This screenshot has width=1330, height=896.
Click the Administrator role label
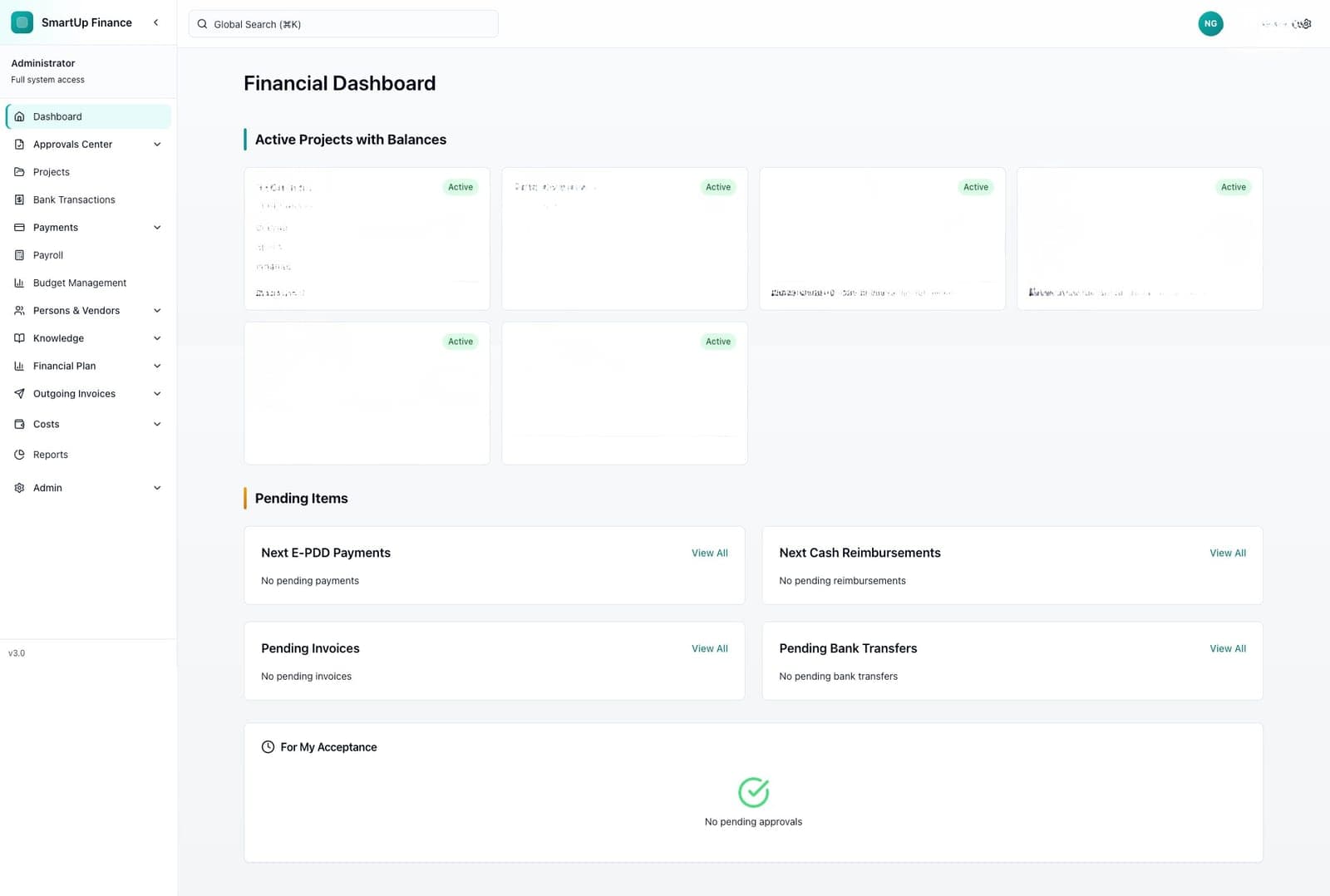(x=43, y=63)
